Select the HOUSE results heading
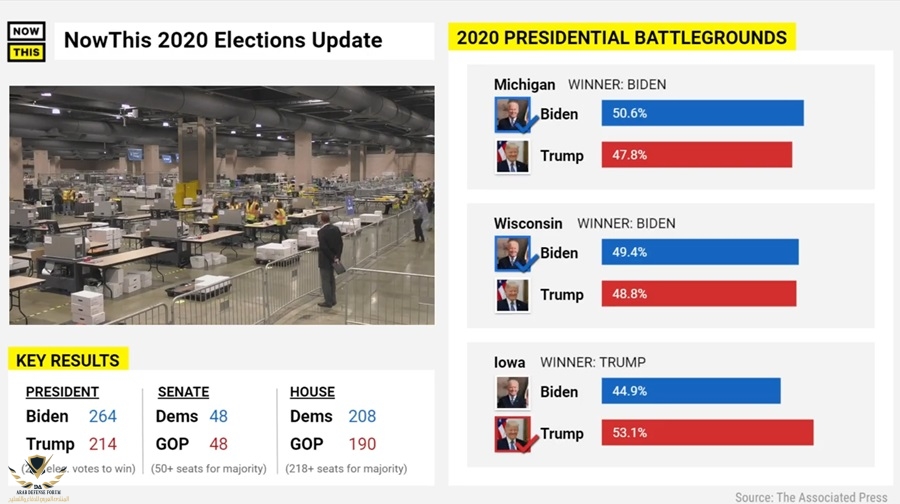 312,392
